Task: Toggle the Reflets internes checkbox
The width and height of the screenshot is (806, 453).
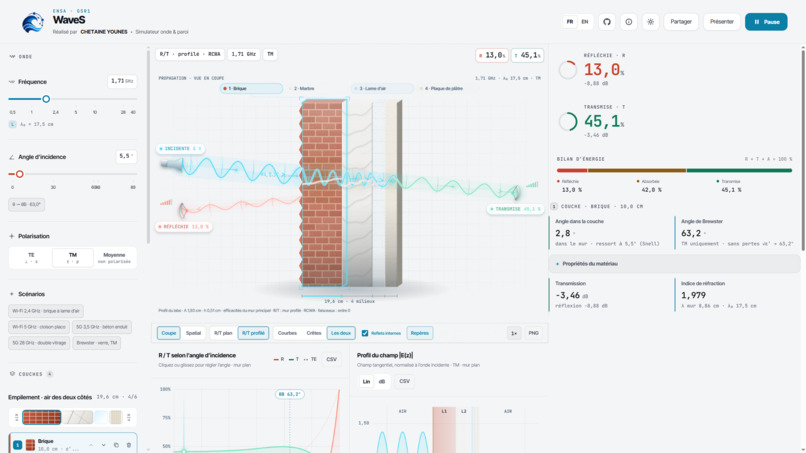Action: coord(365,333)
